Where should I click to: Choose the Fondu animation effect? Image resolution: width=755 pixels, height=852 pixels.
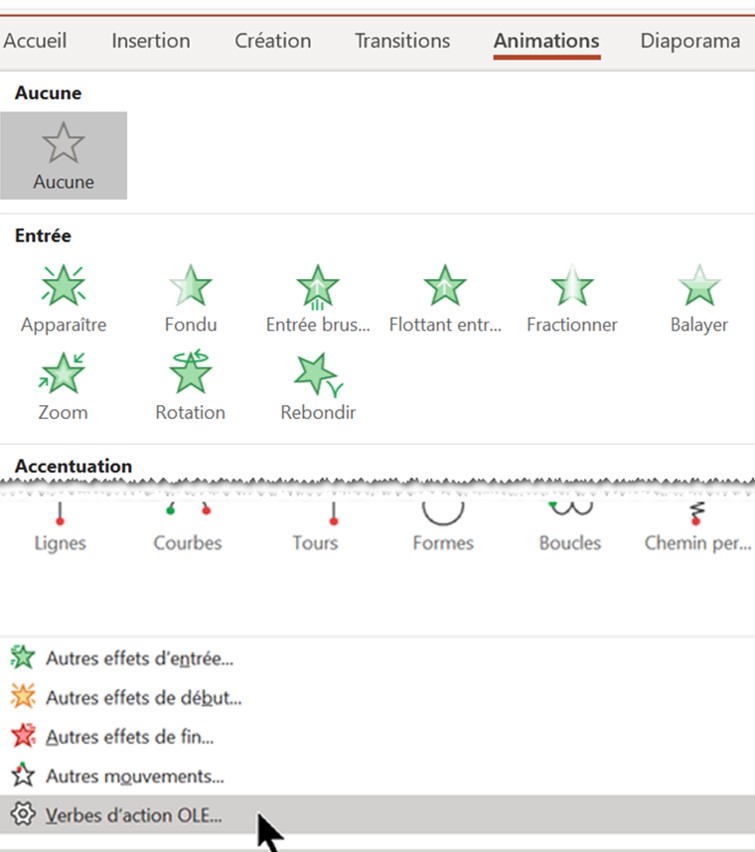coord(190,298)
